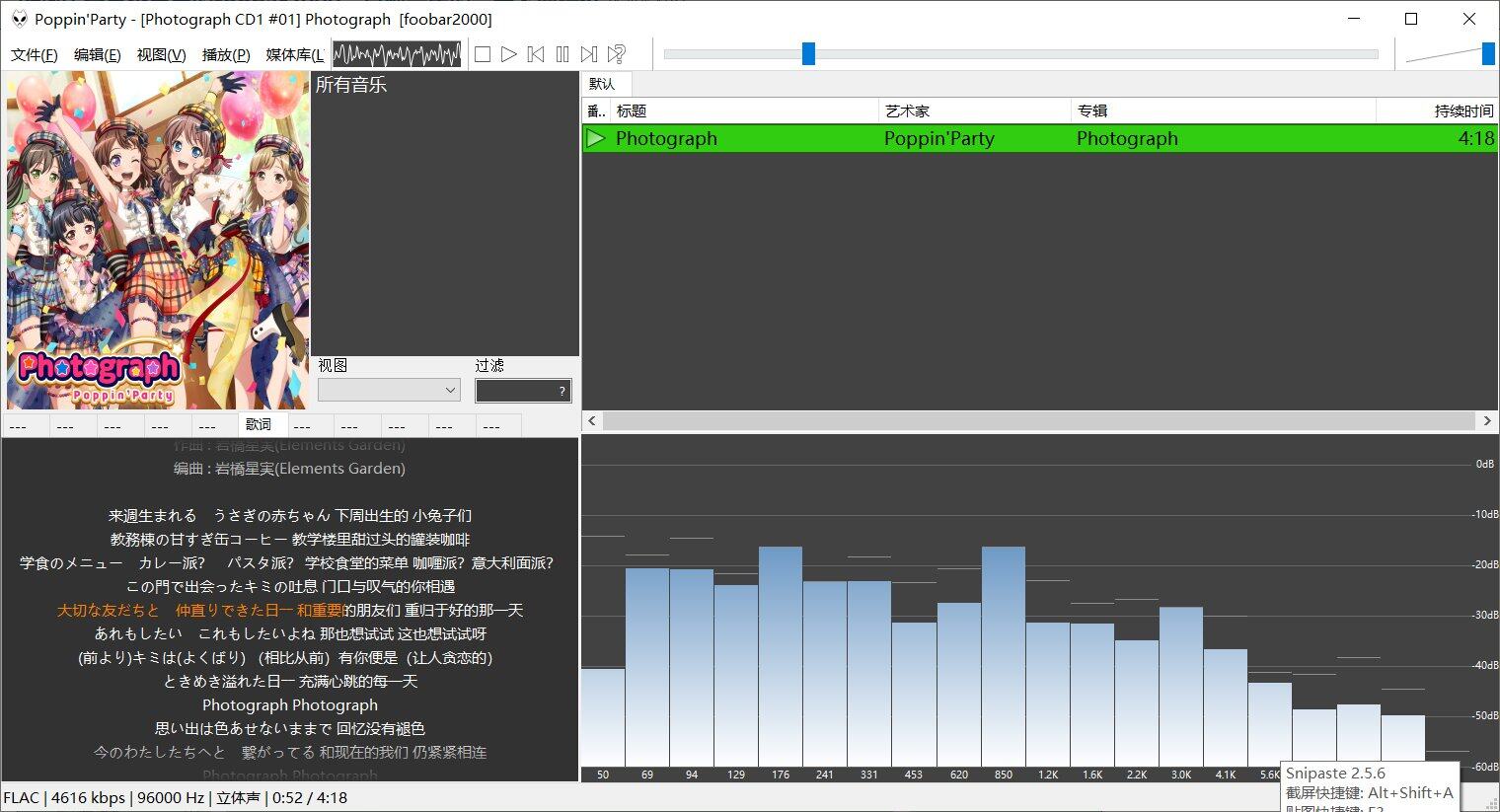Click Poppin'Party in the artist column
The width and height of the screenshot is (1500, 812).
[939, 138]
